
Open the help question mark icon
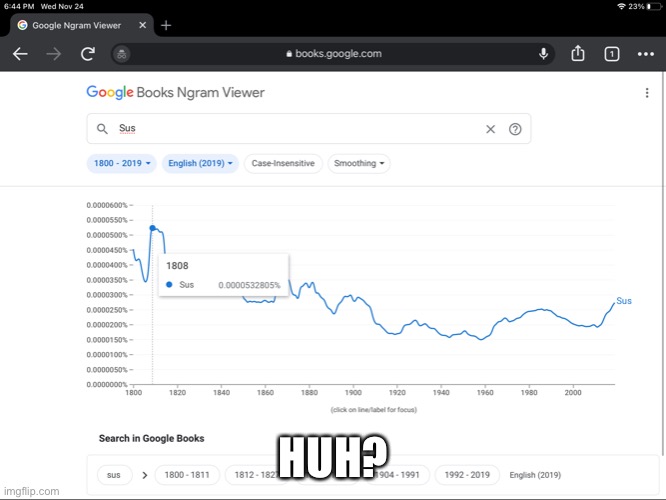click(515, 129)
